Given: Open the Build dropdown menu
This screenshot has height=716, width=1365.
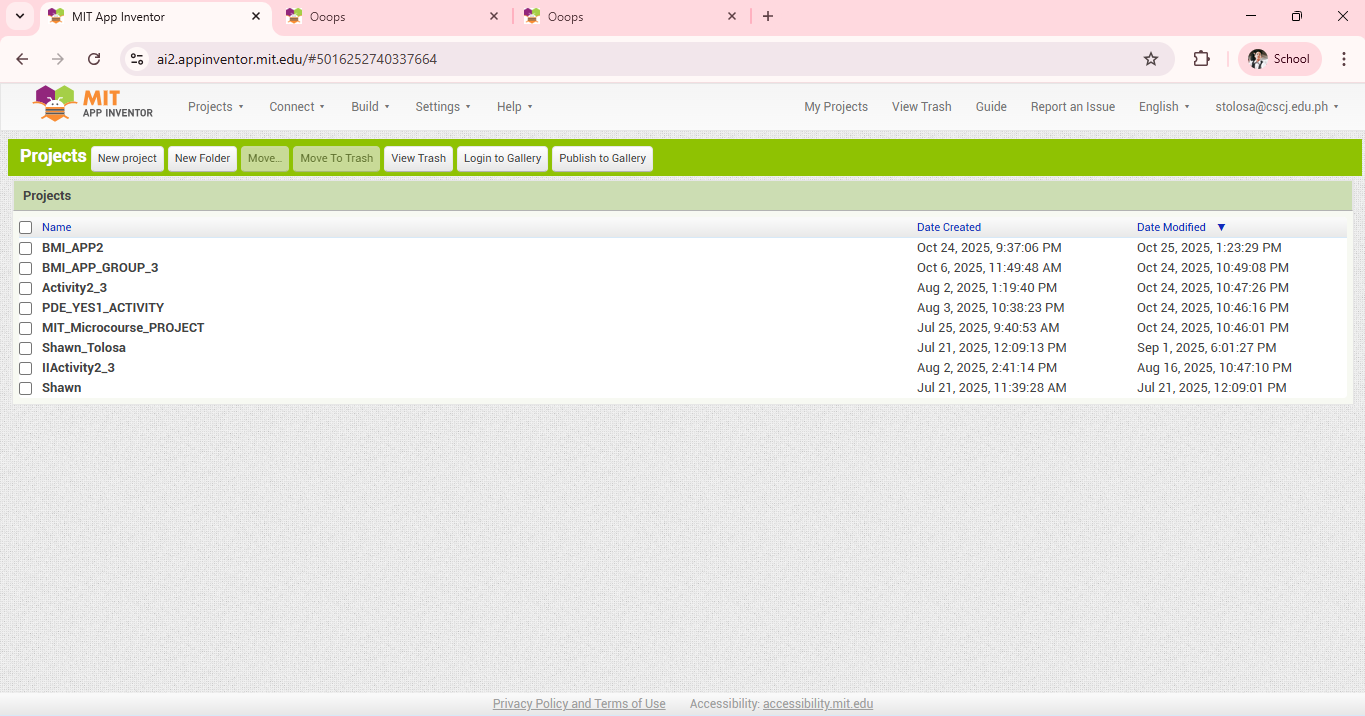Looking at the screenshot, I should coord(370,107).
